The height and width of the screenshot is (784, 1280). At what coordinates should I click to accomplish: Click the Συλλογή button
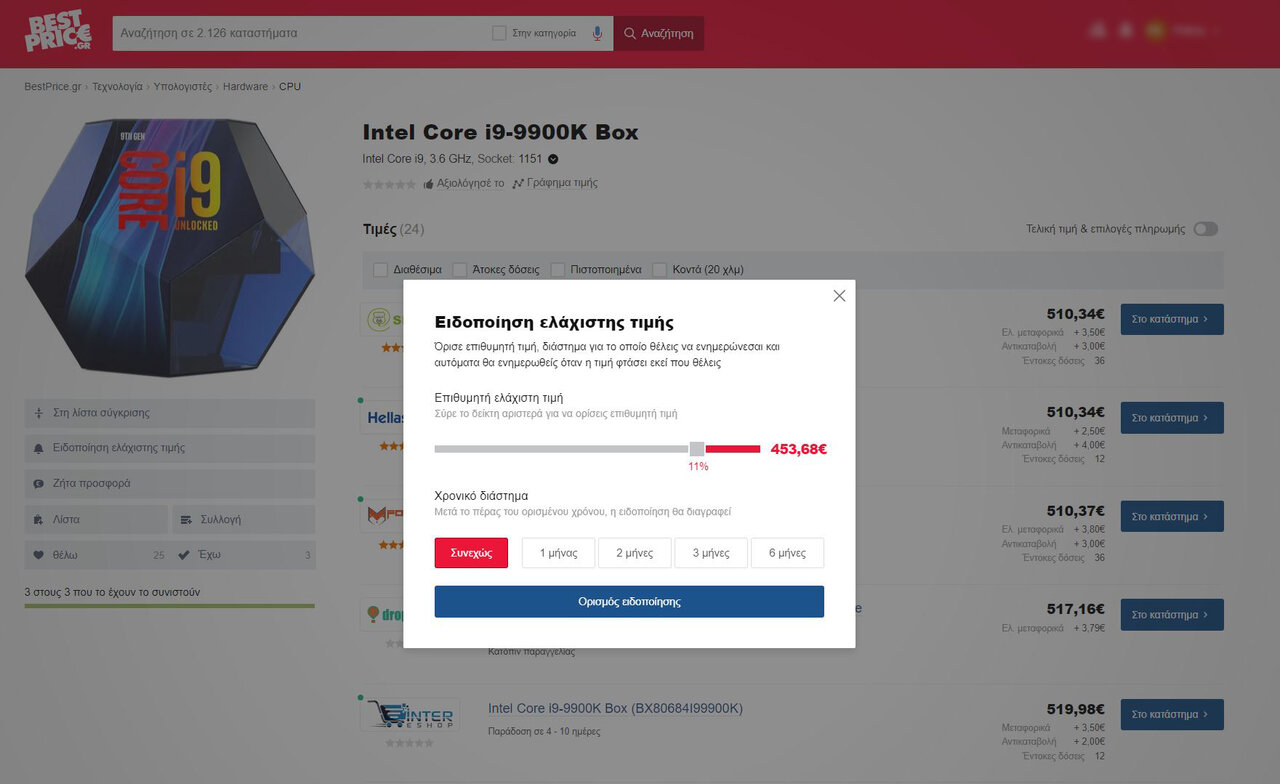coord(244,520)
